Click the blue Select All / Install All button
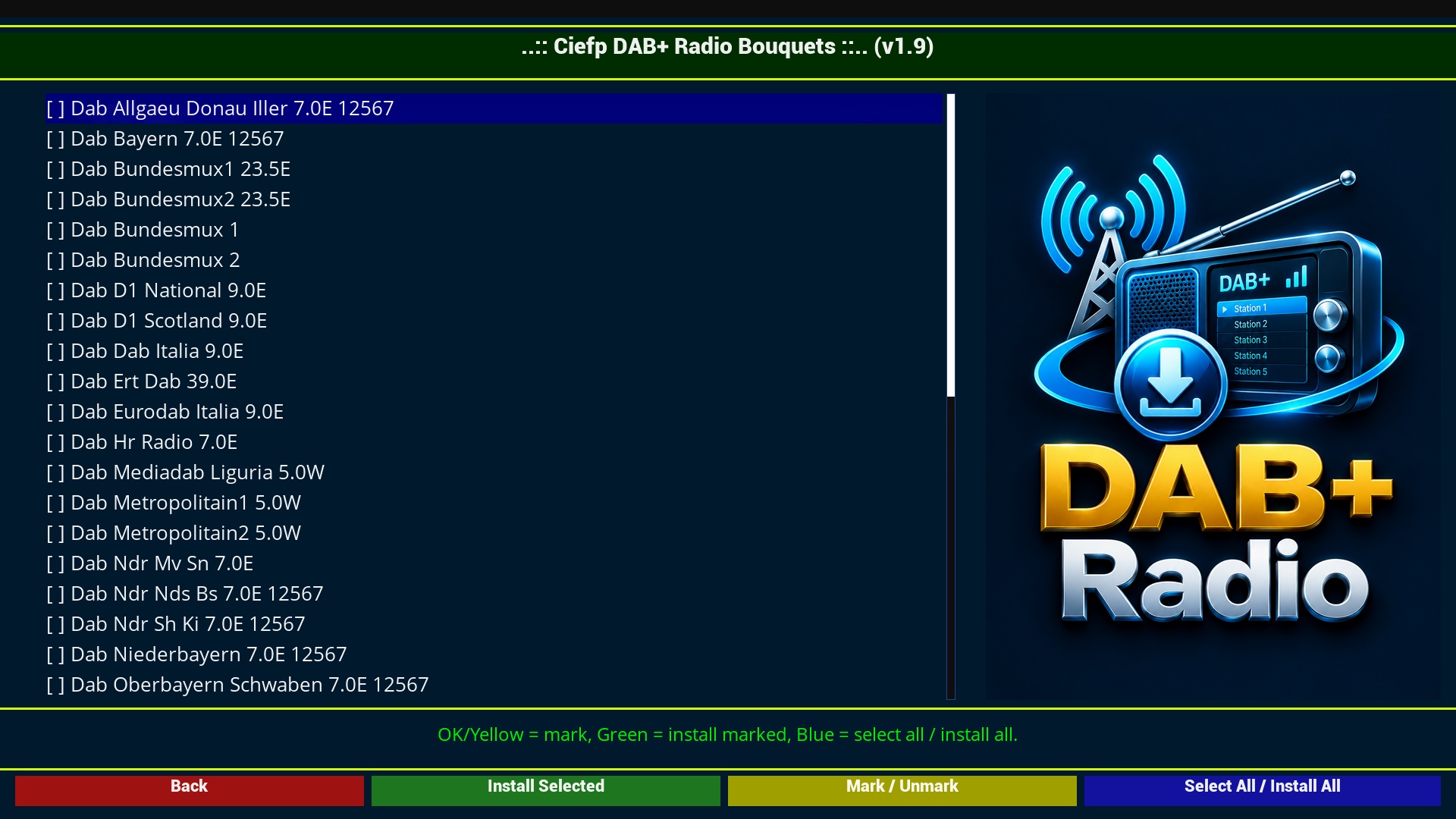The height and width of the screenshot is (819, 1456). (x=1262, y=789)
